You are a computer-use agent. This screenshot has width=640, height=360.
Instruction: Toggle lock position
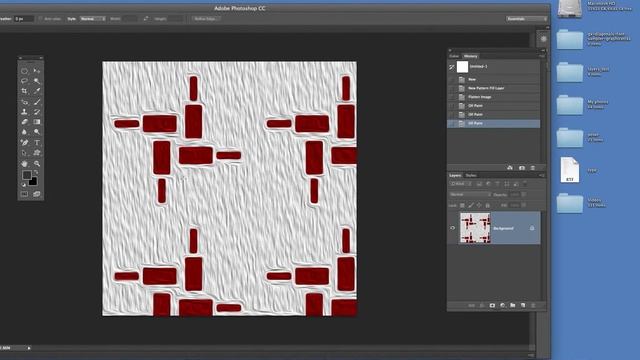point(479,205)
